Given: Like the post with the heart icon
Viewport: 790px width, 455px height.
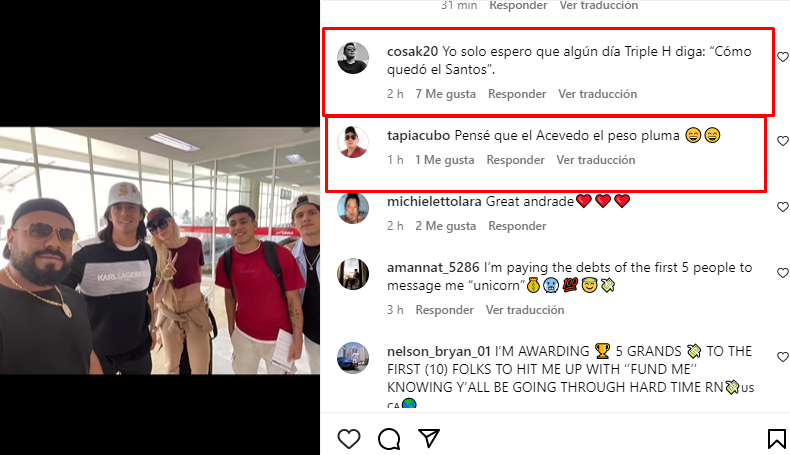Looking at the screenshot, I should [349, 438].
